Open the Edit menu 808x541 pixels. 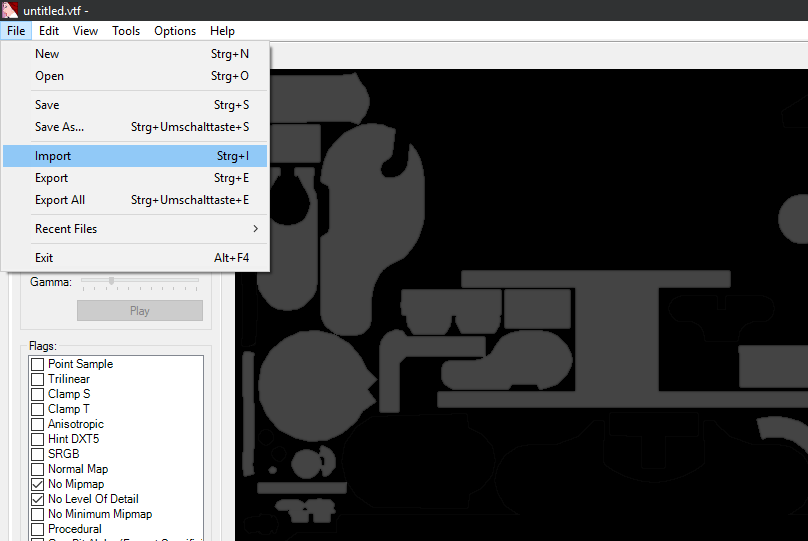[49, 31]
